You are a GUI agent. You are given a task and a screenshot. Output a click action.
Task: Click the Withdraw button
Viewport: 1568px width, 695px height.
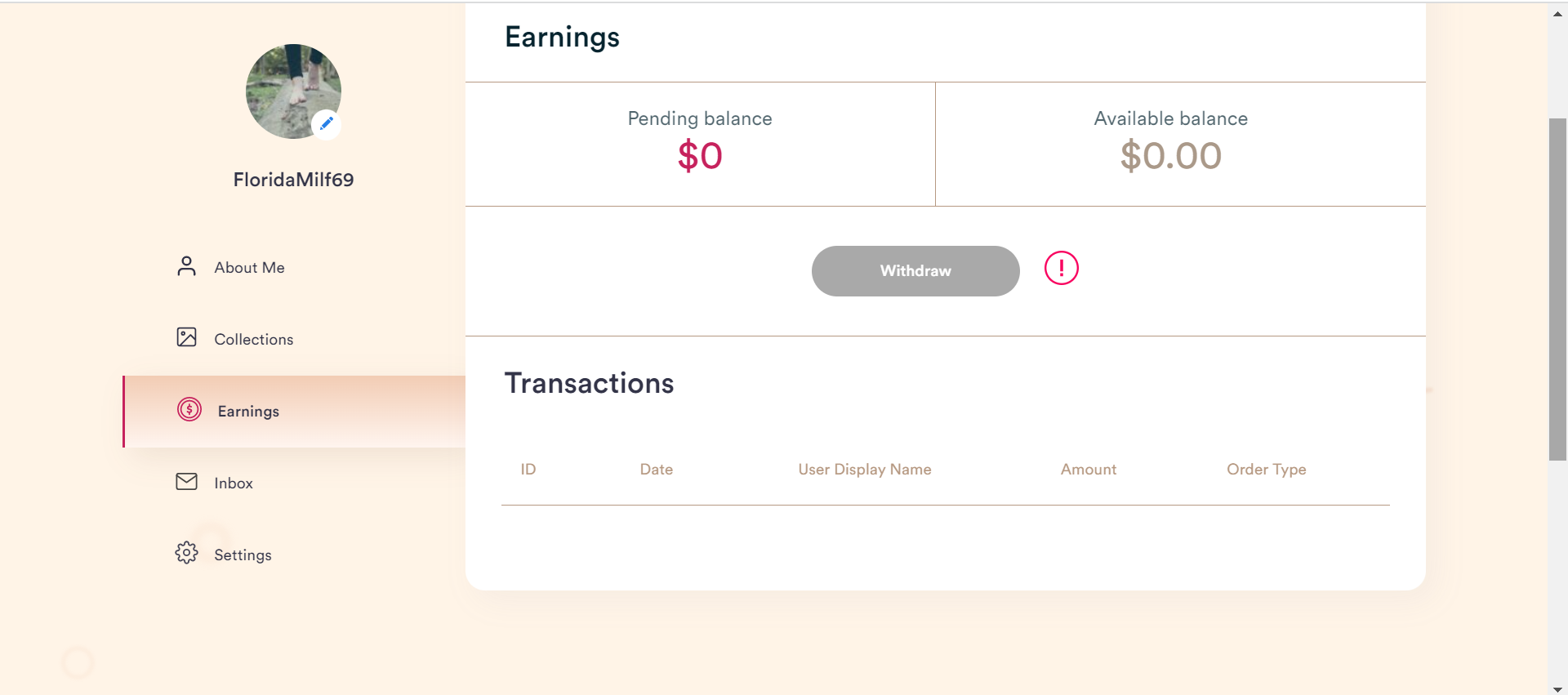pyautogui.click(x=915, y=271)
